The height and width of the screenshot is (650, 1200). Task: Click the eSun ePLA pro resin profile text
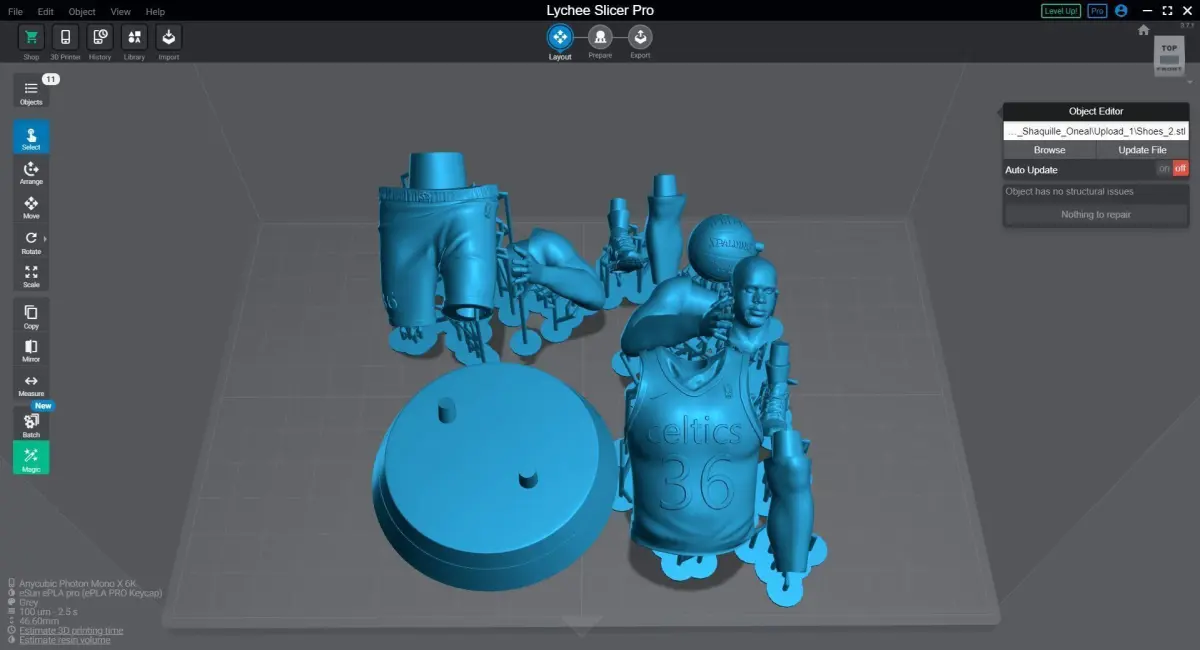point(90,593)
